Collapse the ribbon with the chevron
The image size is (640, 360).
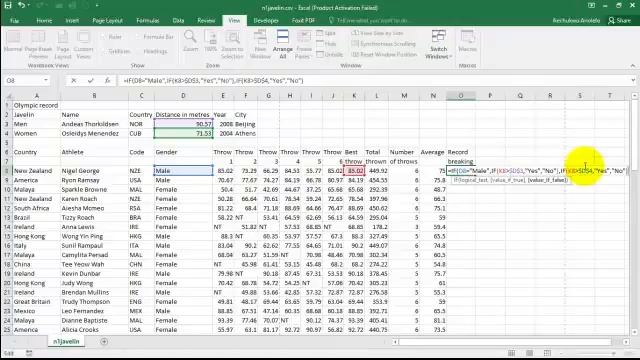(633, 66)
